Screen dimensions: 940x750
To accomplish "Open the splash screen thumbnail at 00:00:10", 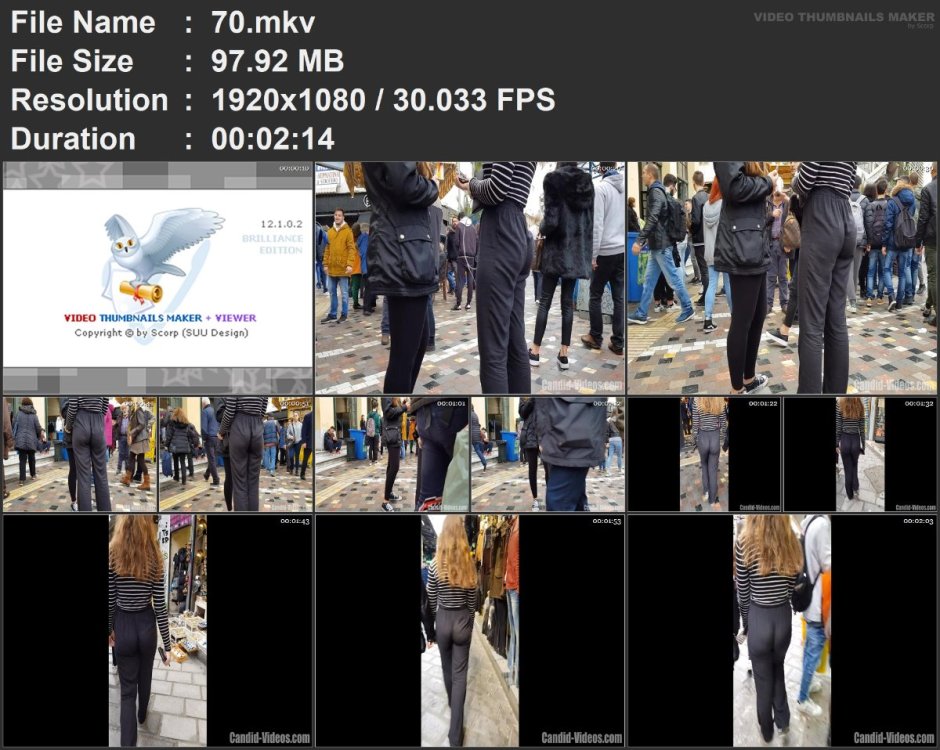I will pyautogui.click(x=158, y=278).
